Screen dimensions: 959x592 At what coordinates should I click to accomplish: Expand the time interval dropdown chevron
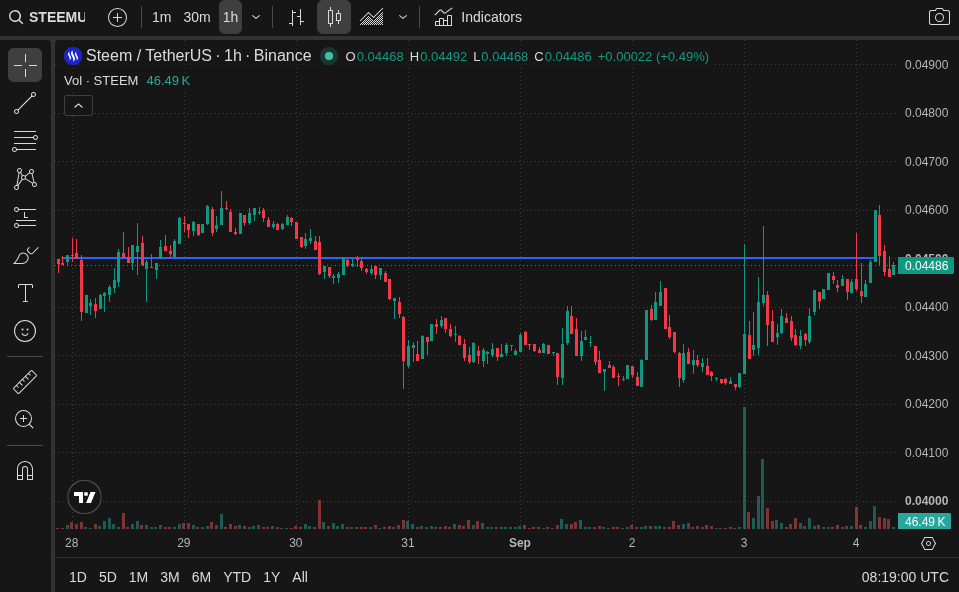coord(256,17)
